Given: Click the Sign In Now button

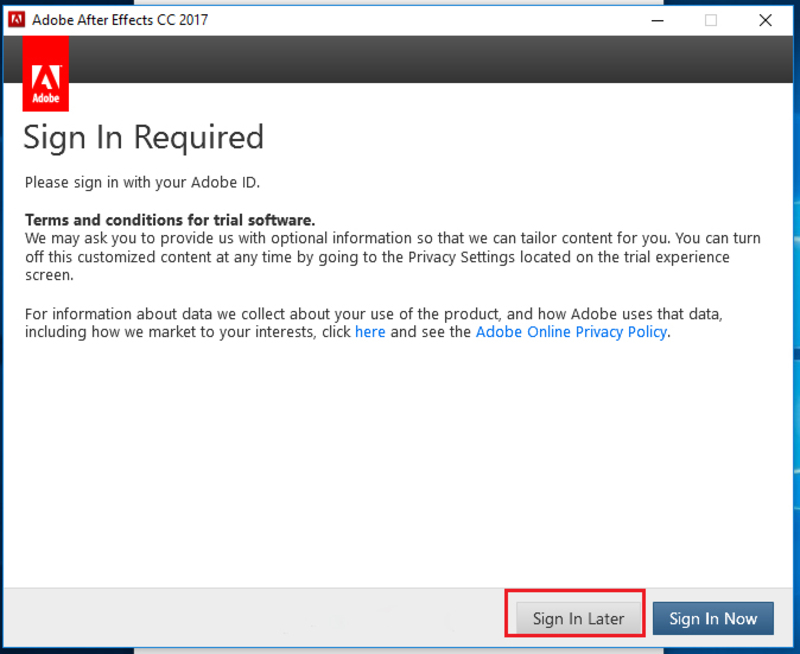Looking at the screenshot, I should click(x=713, y=618).
